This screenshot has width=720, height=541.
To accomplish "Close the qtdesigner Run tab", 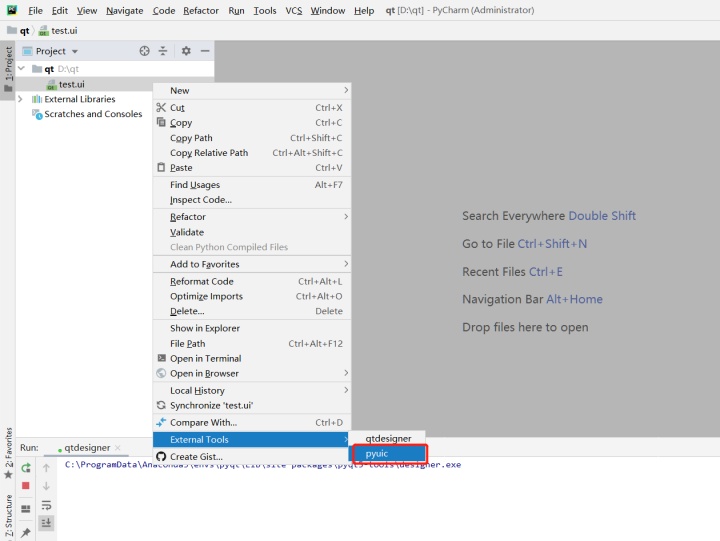I will point(118,448).
